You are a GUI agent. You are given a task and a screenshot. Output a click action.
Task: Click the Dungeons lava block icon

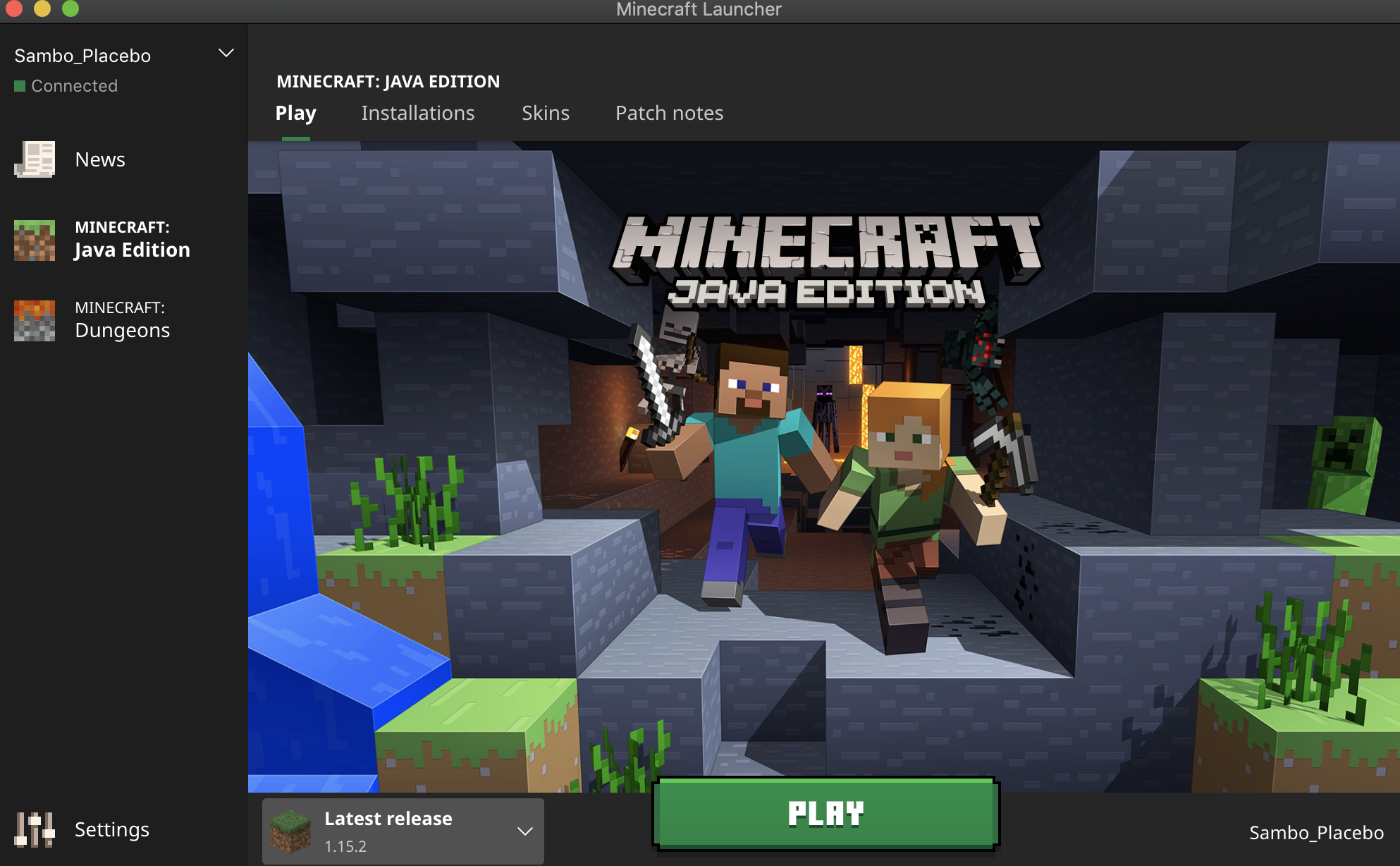click(35, 320)
